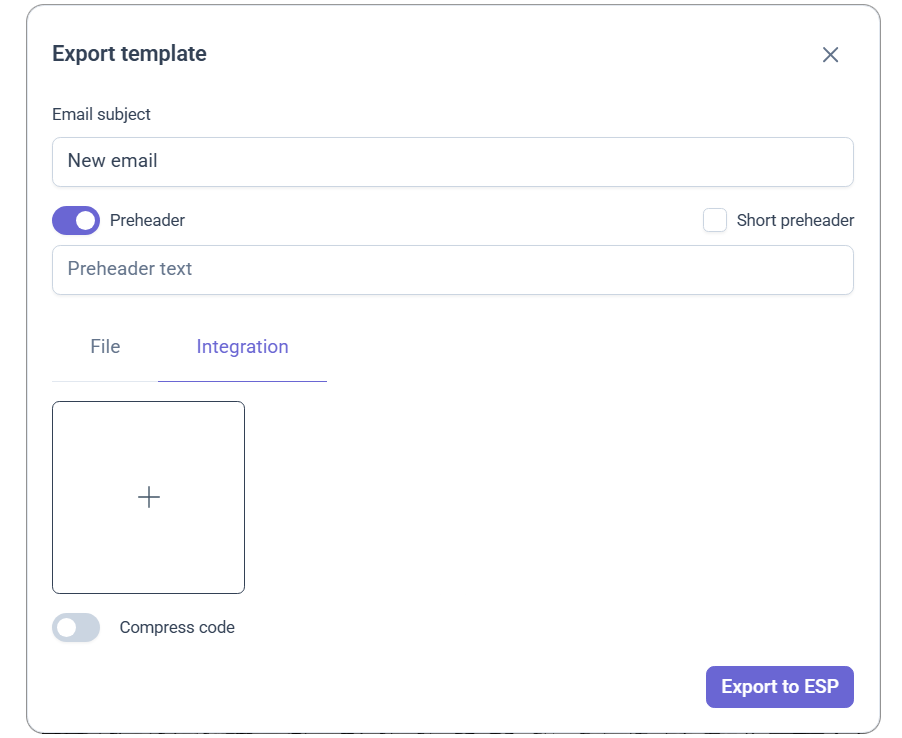902x738 pixels.
Task: Click the Export template heading
Action: click(x=129, y=53)
